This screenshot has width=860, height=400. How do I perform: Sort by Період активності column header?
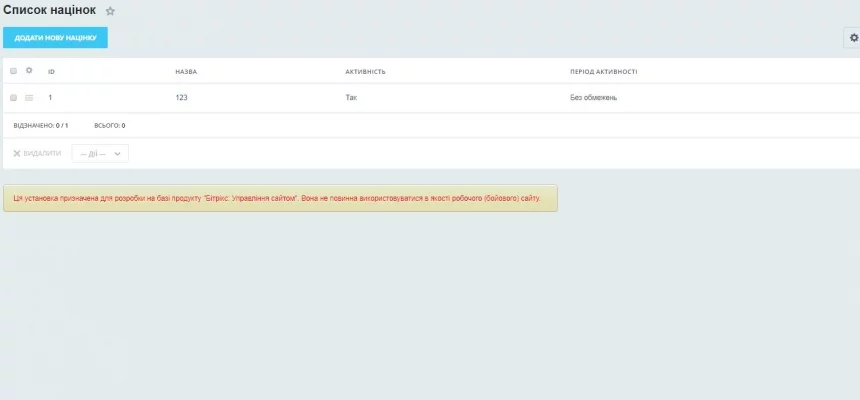click(603, 72)
